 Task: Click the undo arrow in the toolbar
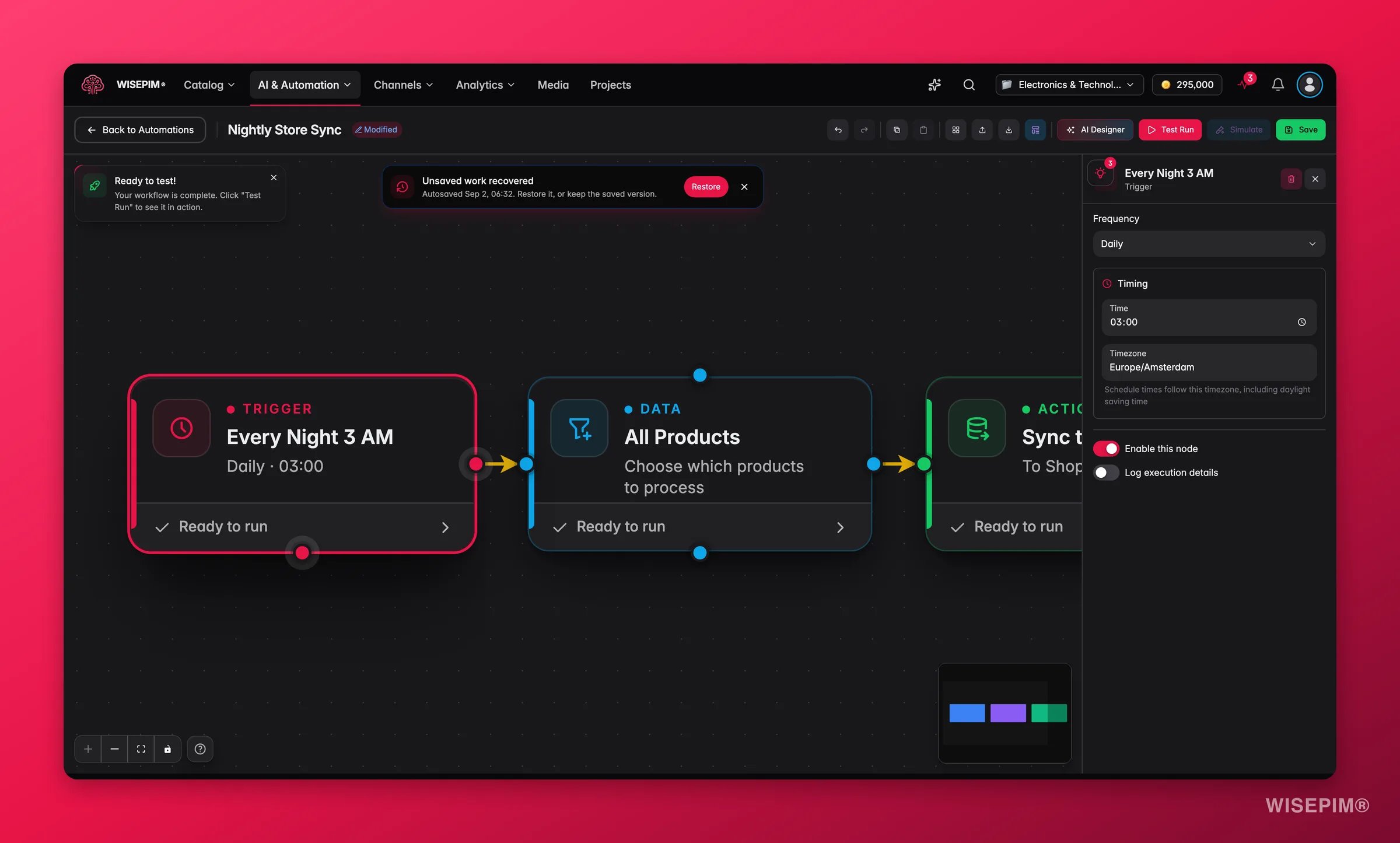(x=838, y=130)
